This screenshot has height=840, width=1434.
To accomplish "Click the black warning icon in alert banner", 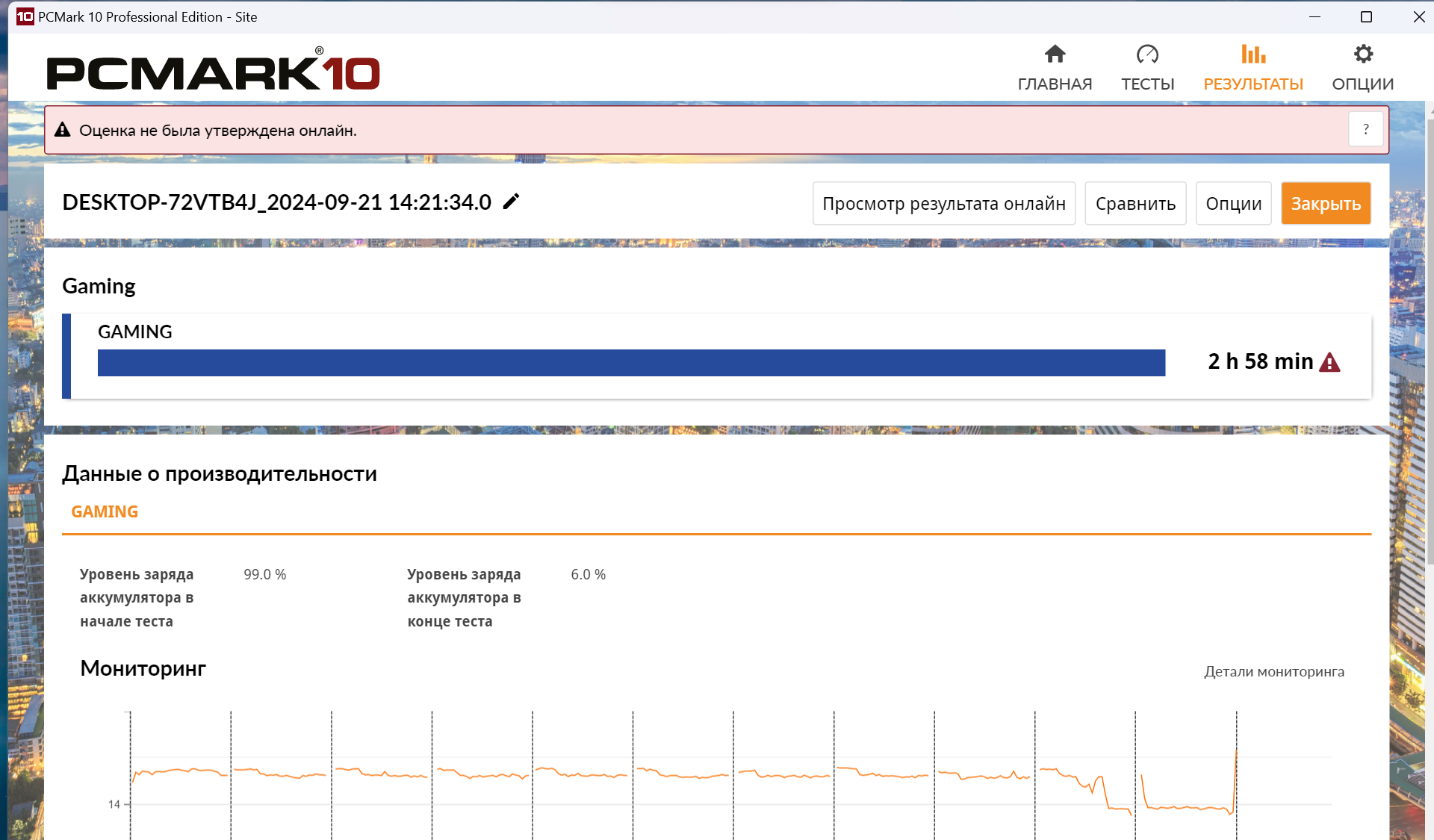I will click(63, 130).
